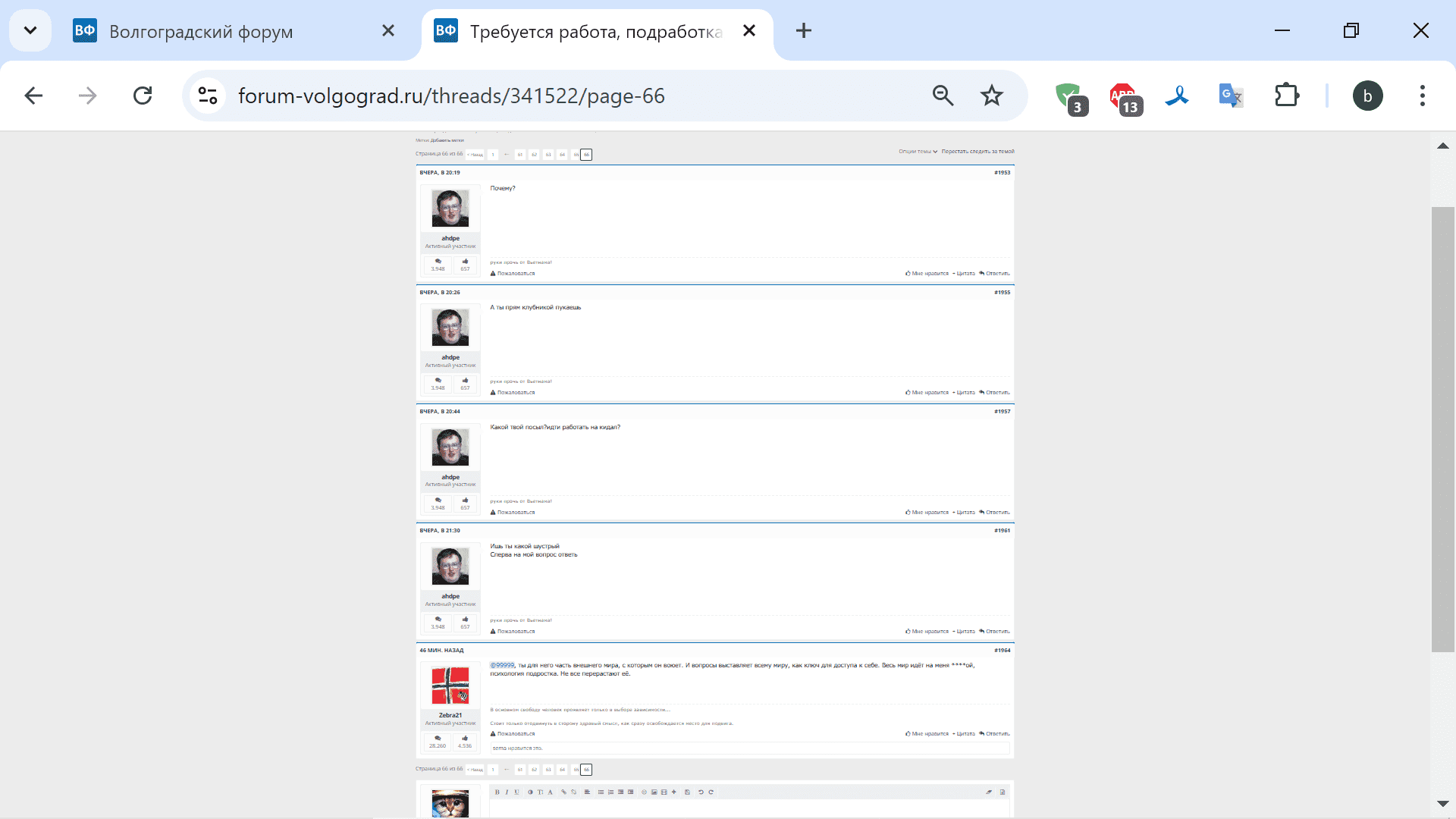The image size is (1456, 819).
Task: Bookmark this page with the star icon
Action: [x=991, y=96]
